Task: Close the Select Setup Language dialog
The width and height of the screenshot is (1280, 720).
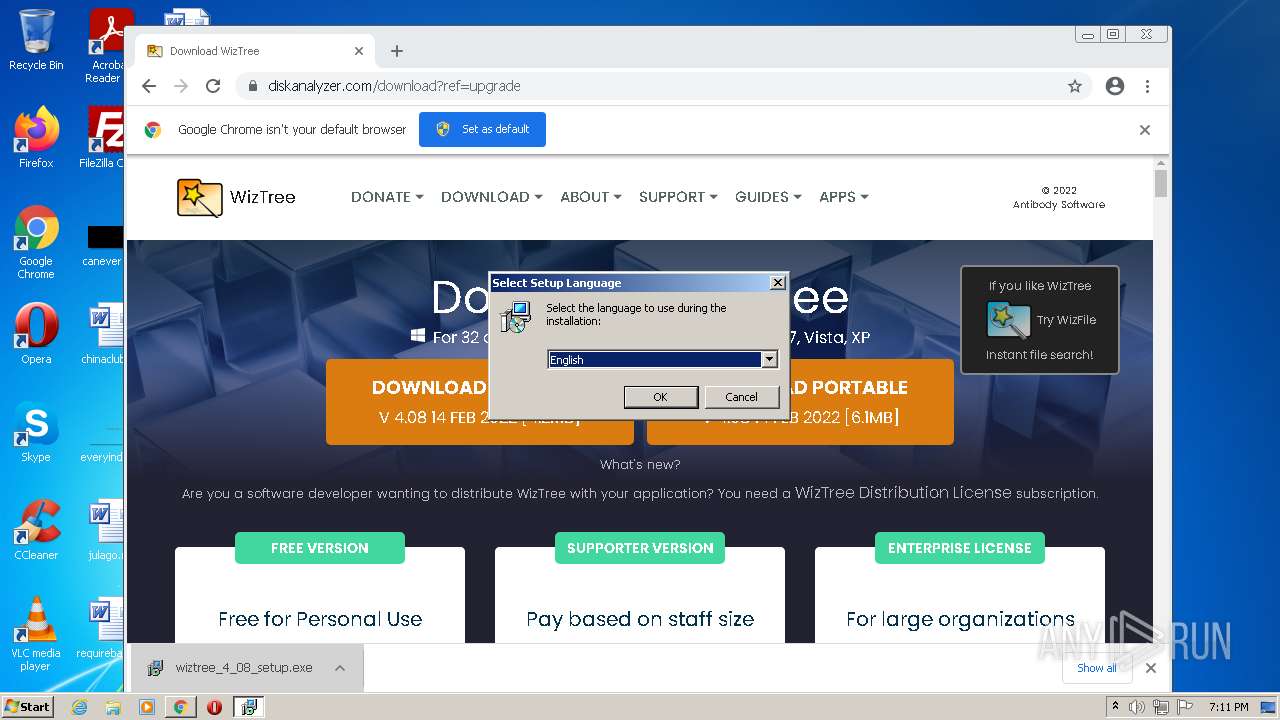Action: (x=777, y=283)
